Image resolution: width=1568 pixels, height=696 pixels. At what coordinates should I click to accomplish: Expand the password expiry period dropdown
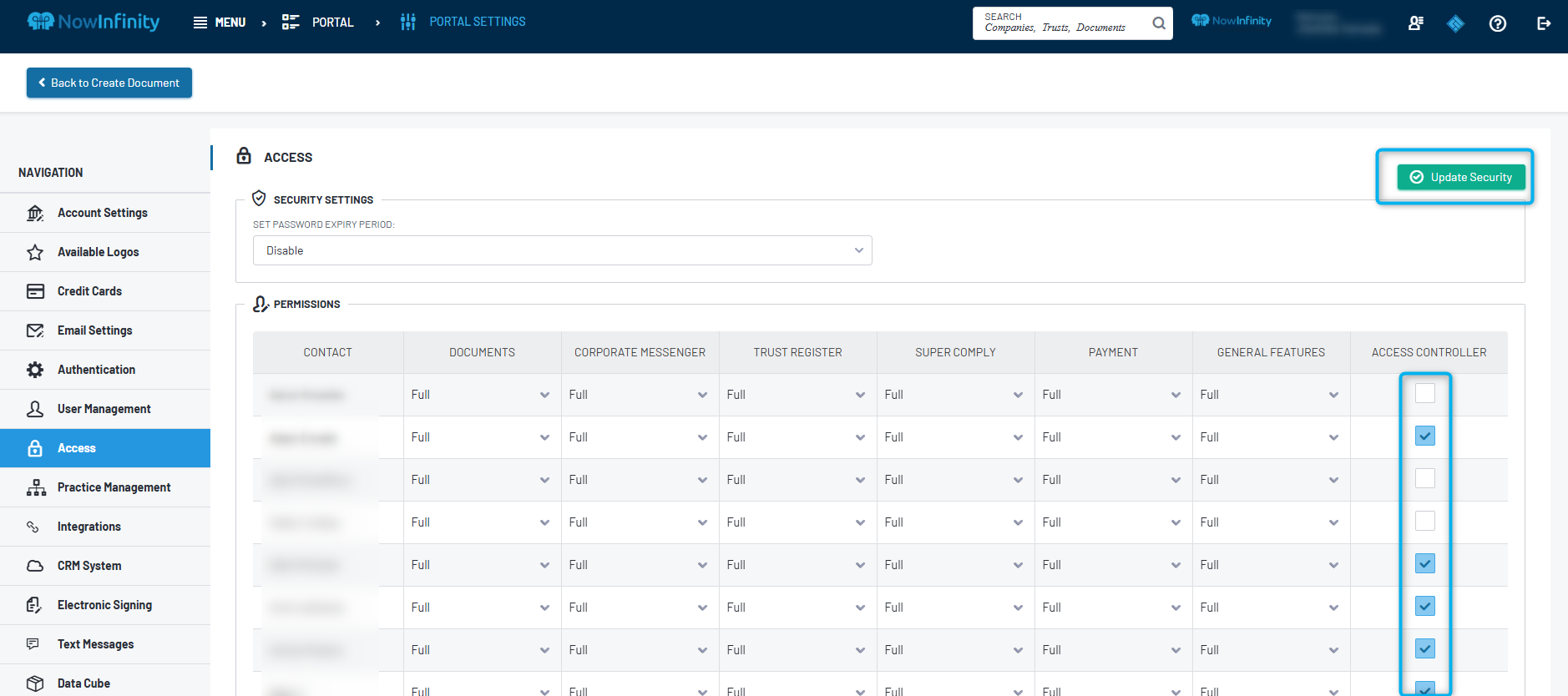point(562,250)
